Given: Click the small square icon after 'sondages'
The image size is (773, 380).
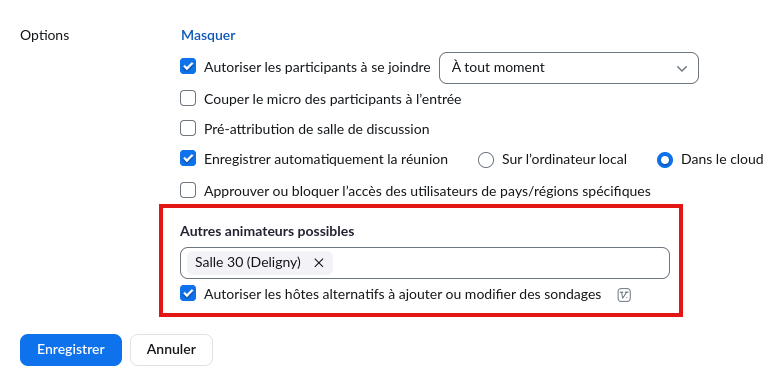Looking at the screenshot, I should (624, 295).
